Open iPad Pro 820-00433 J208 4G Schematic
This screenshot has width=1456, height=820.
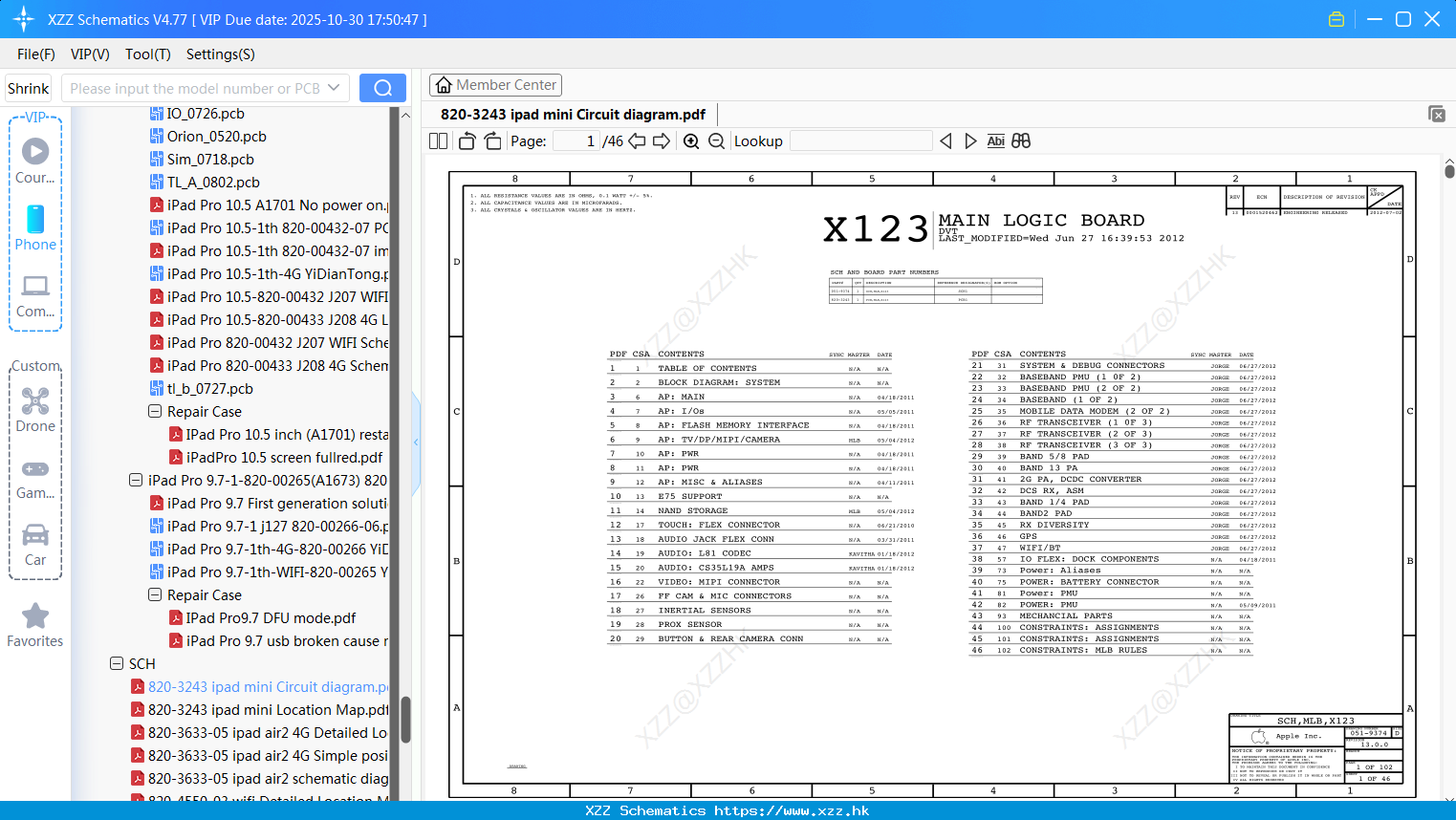270,366
